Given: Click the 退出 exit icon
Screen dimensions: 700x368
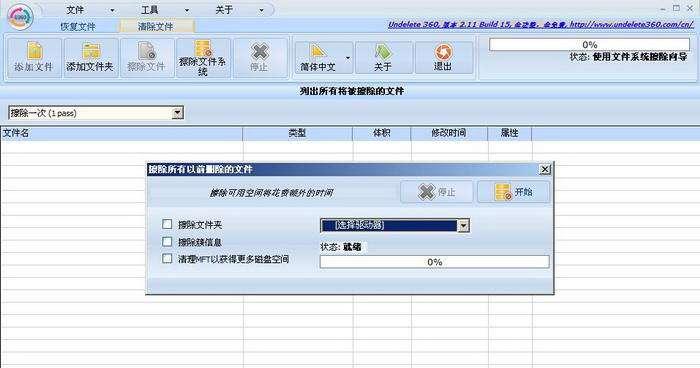Looking at the screenshot, I should pyautogui.click(x=443, y=52).
